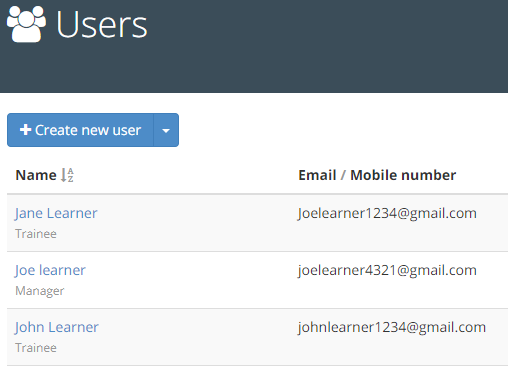
Task: Select email joelearner4321@gmail.com
Action: (387, 270)
